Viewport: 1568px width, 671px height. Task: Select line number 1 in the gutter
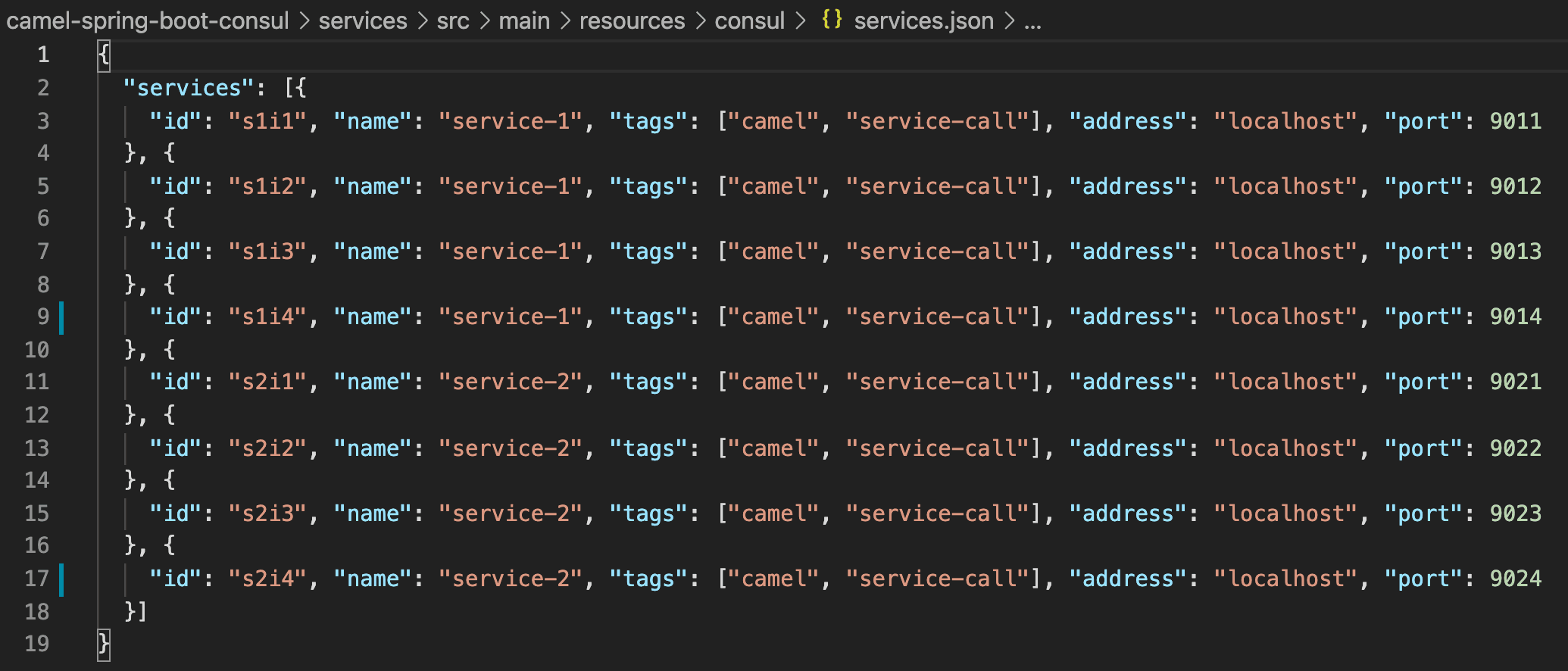[x=43, y=55]
